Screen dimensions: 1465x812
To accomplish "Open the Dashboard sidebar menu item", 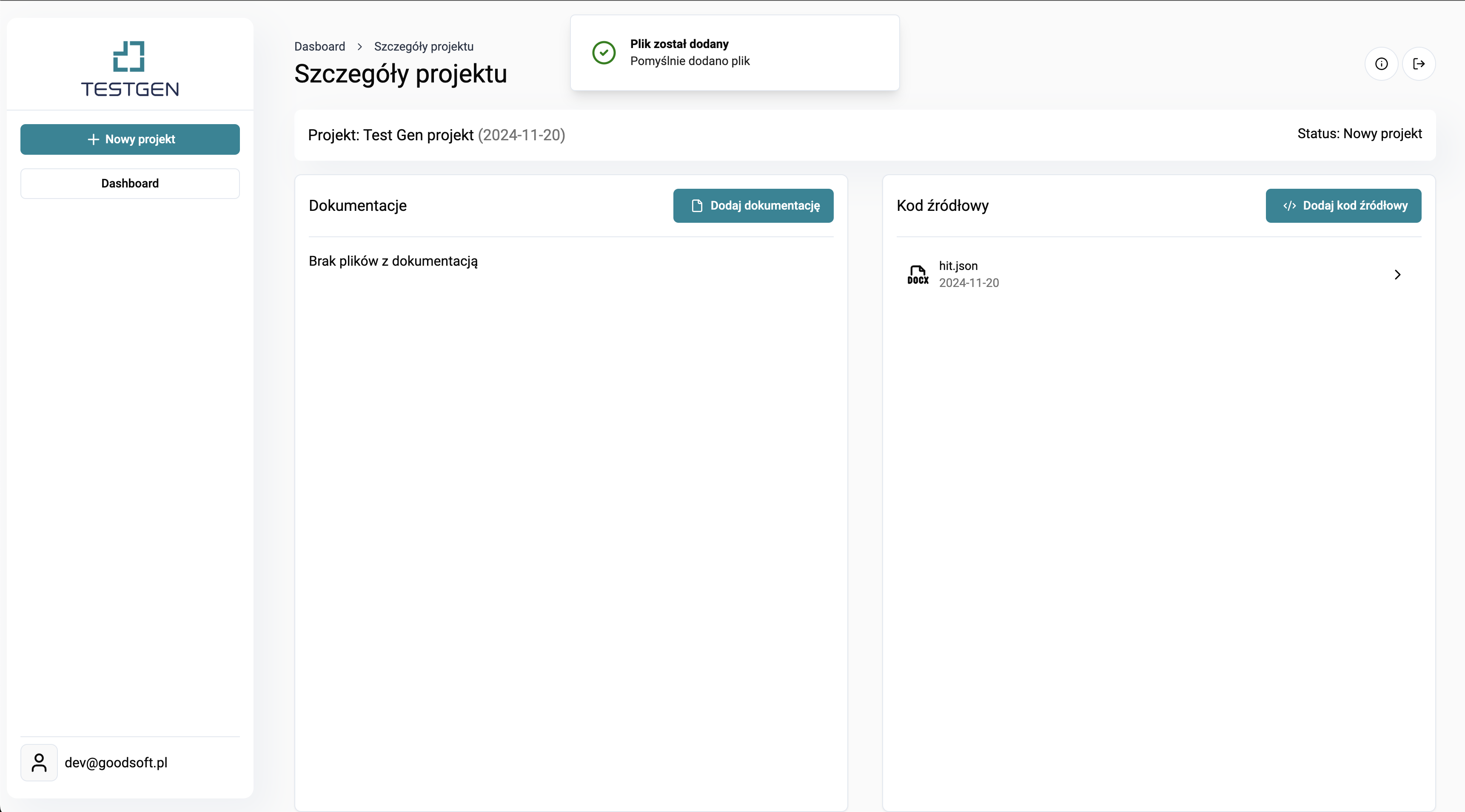I will point(130,184).
